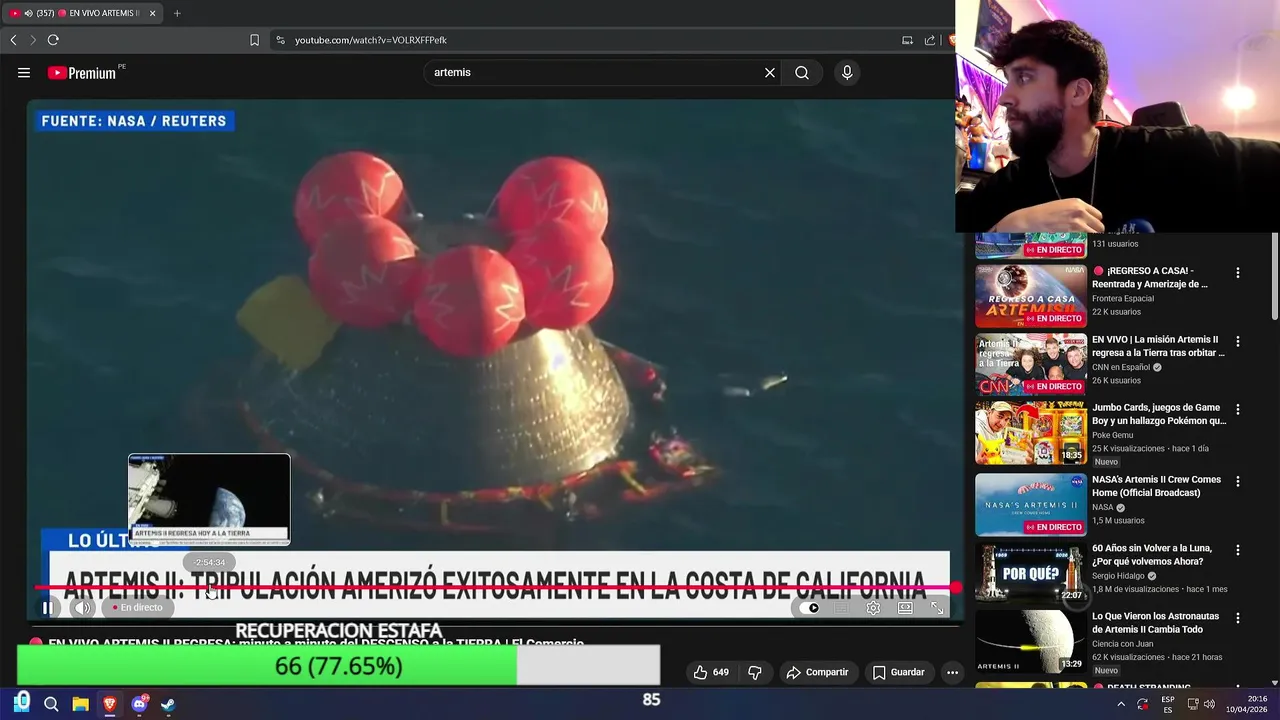Viewport: 1280px width, 720px height.
Task: Open options for NASA's Artemis II video
Action: 1237,482
